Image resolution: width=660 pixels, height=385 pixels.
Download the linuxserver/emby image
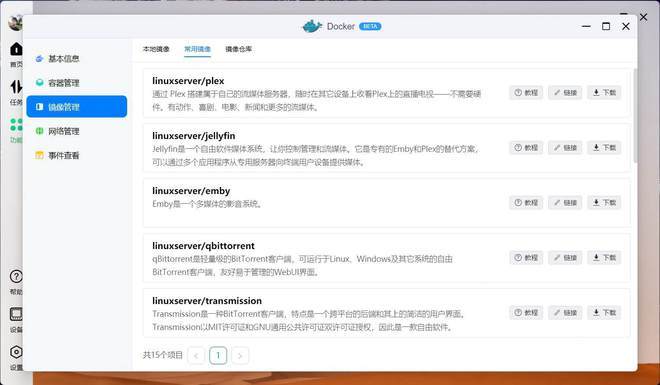[604, 203]
